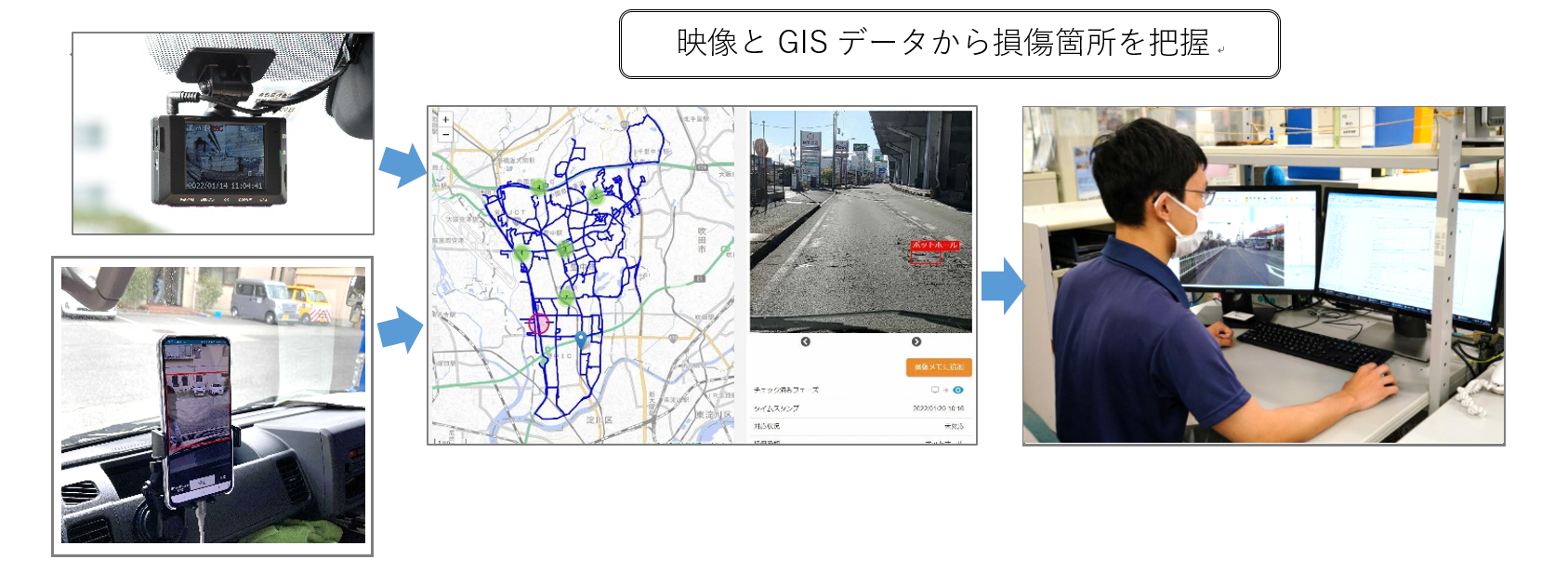Image resolution: width=1568 pixels, height=586 pixels.
Task: Zoom in on the map with plus button
Action: click(x=445, y=120)
